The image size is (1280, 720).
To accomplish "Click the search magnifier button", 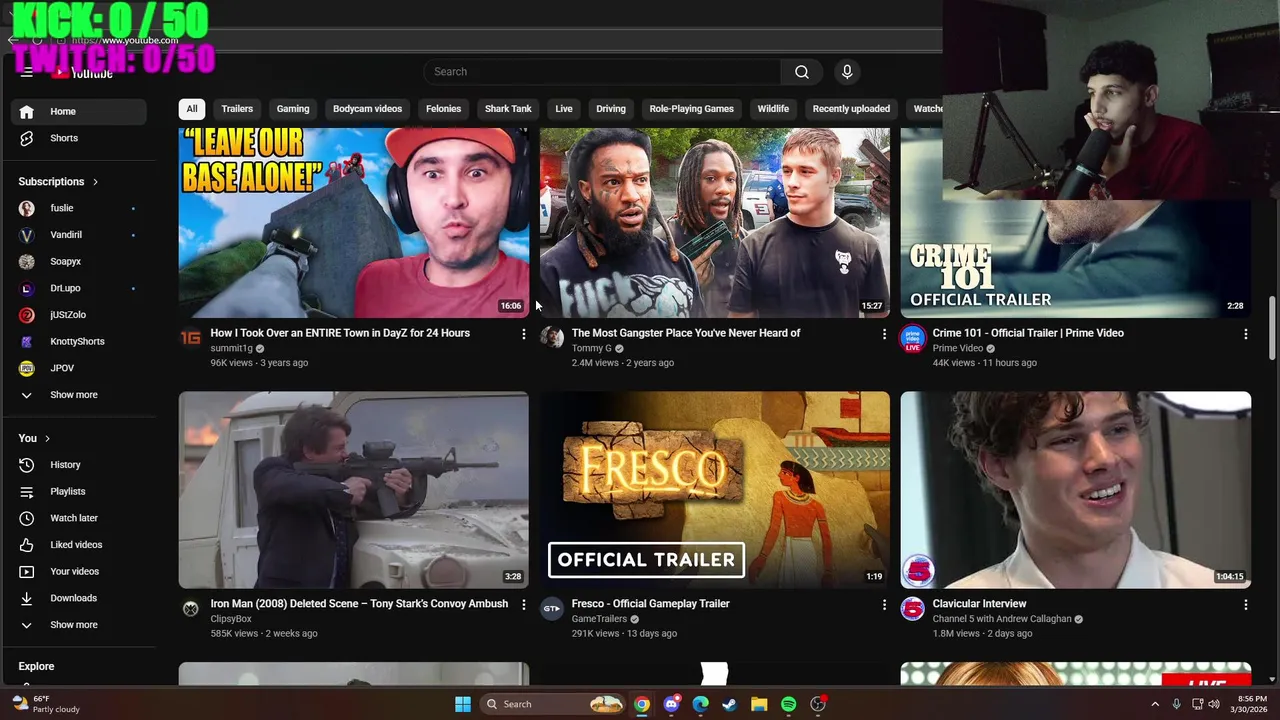I will click(801, 72).
